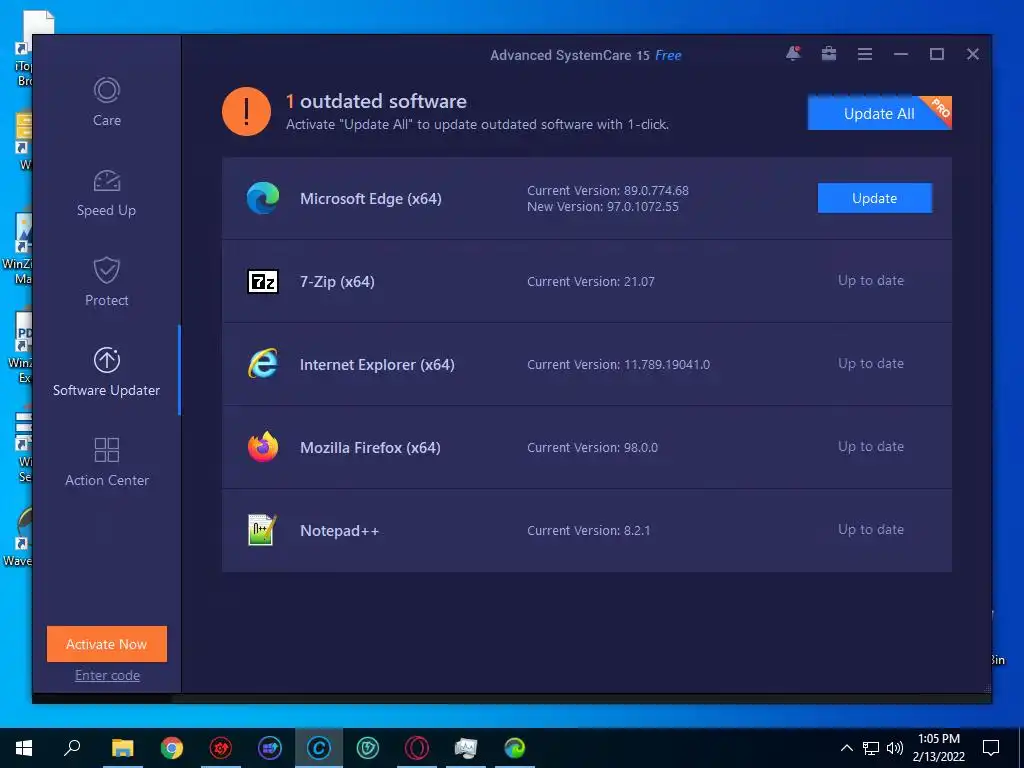Click the Activate Now button
The width and height of the screenshot is (1024, 768).
106,644
